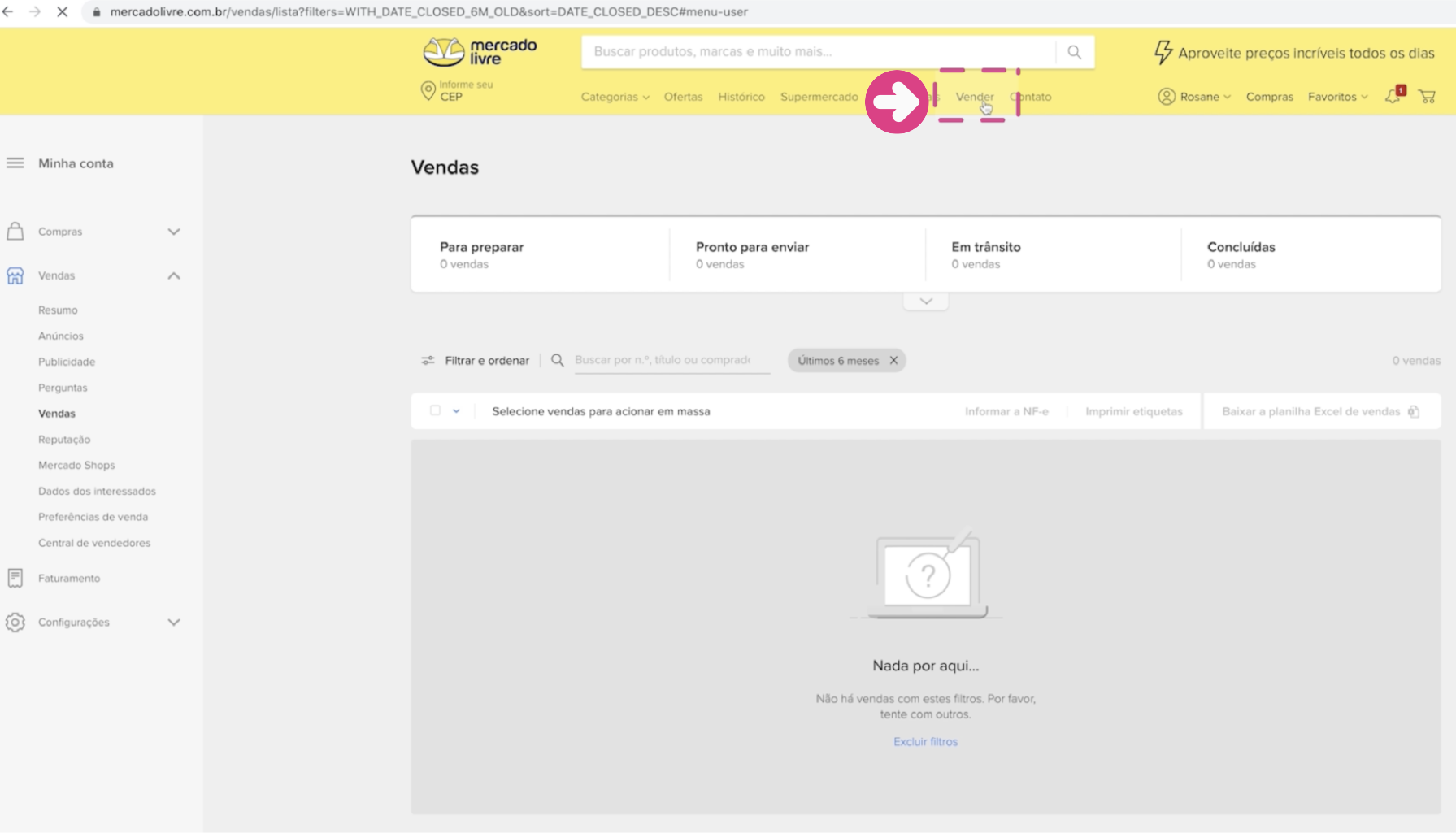The width and height of the screenshot is (1456, 833).
Task: Open Preferências de venda in sidebar
Action: pyautogui.click(x=93, y=517)
